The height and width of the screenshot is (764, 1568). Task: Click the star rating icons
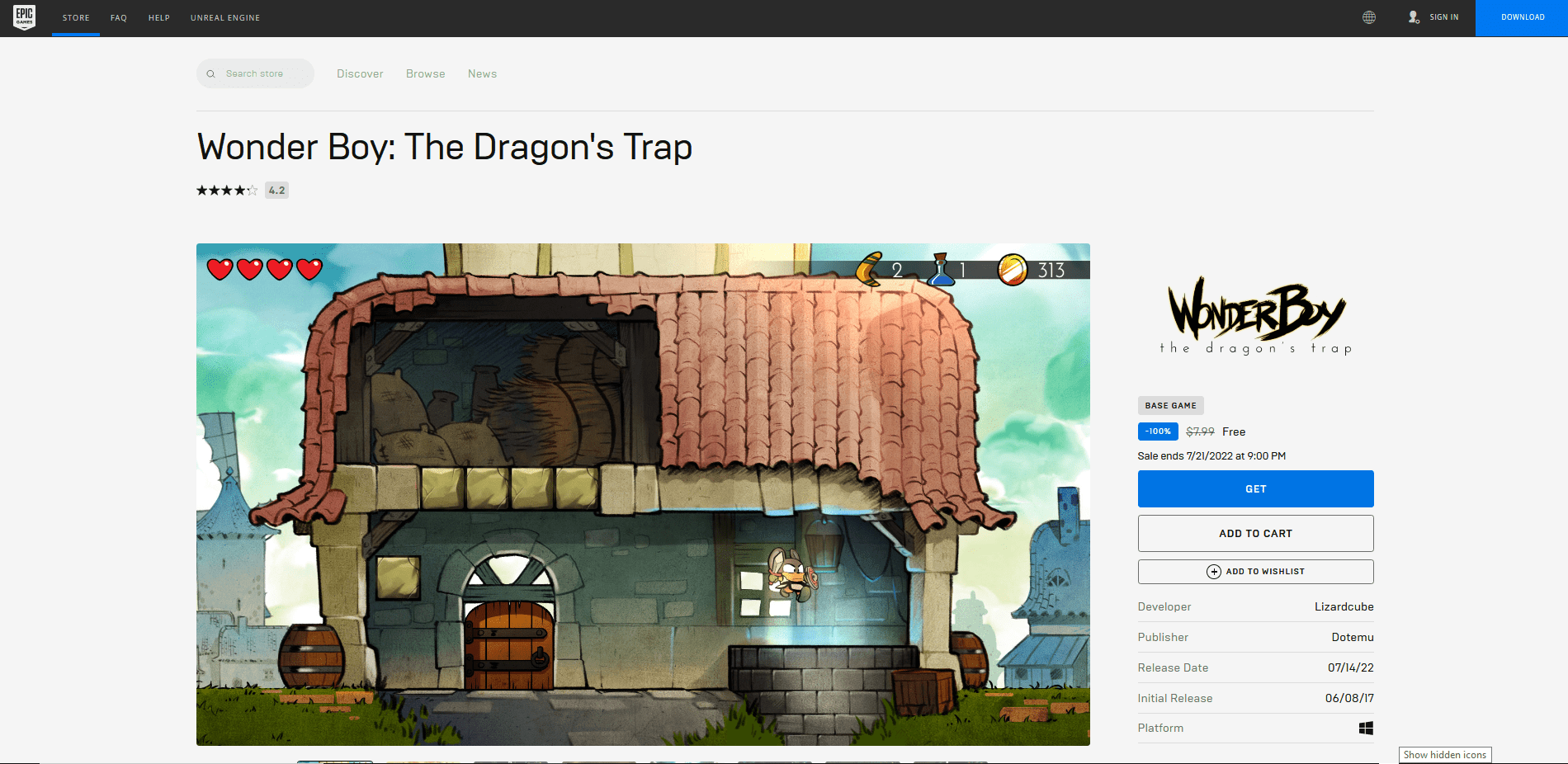(227, 191)
